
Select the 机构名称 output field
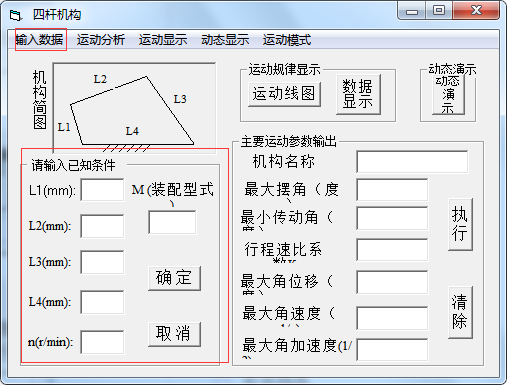pyautogui.click(x=412, y=162)
